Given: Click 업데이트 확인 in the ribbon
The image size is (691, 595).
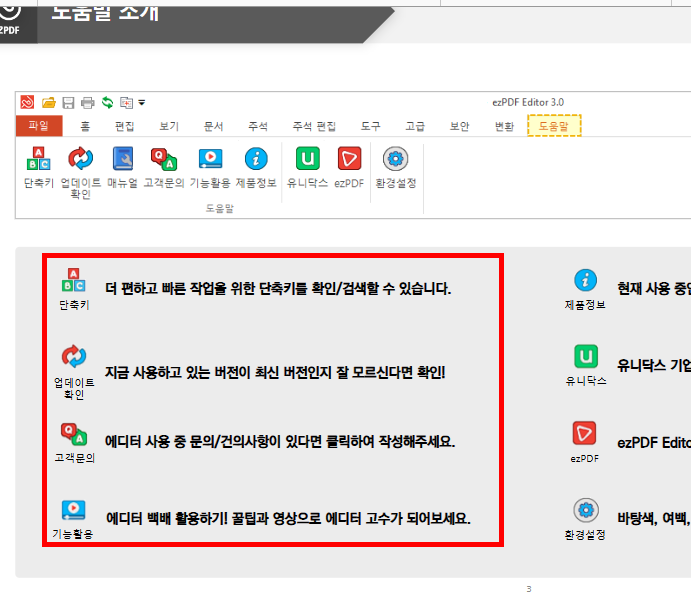Looking at the screenshot, I should click(x=81, y=173).
